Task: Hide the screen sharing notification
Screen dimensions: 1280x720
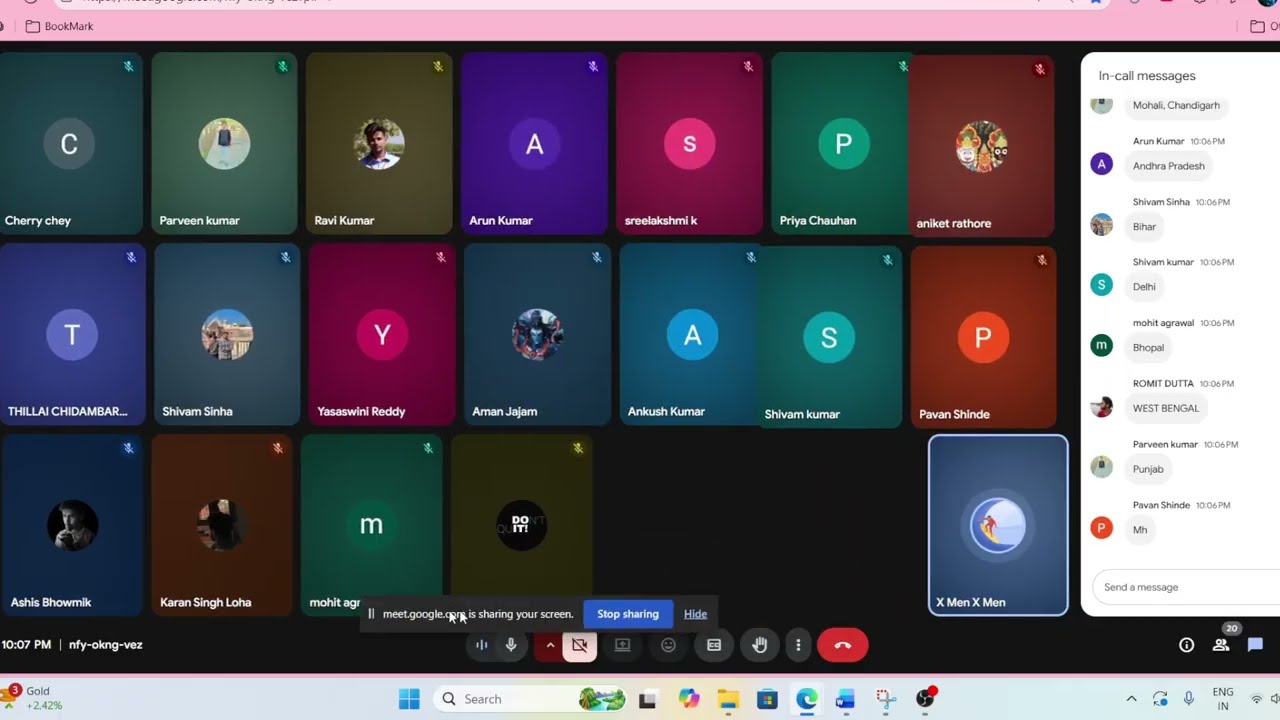Action: [x=695, y=614]
